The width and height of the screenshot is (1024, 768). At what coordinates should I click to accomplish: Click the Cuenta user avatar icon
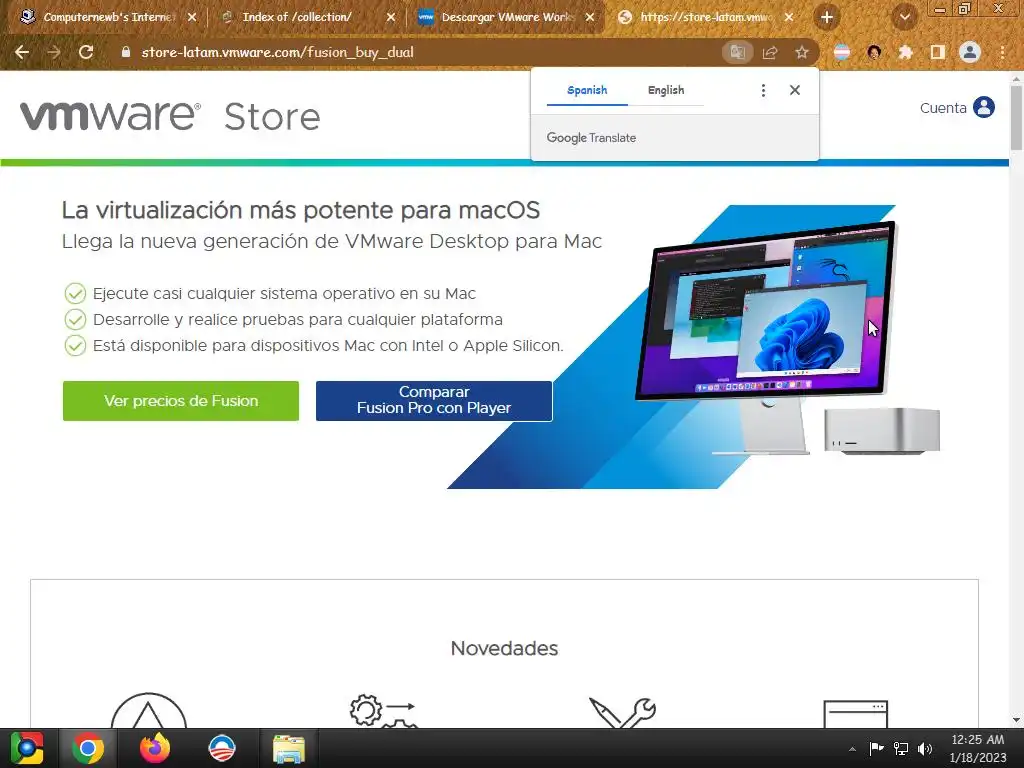(984, 107)
